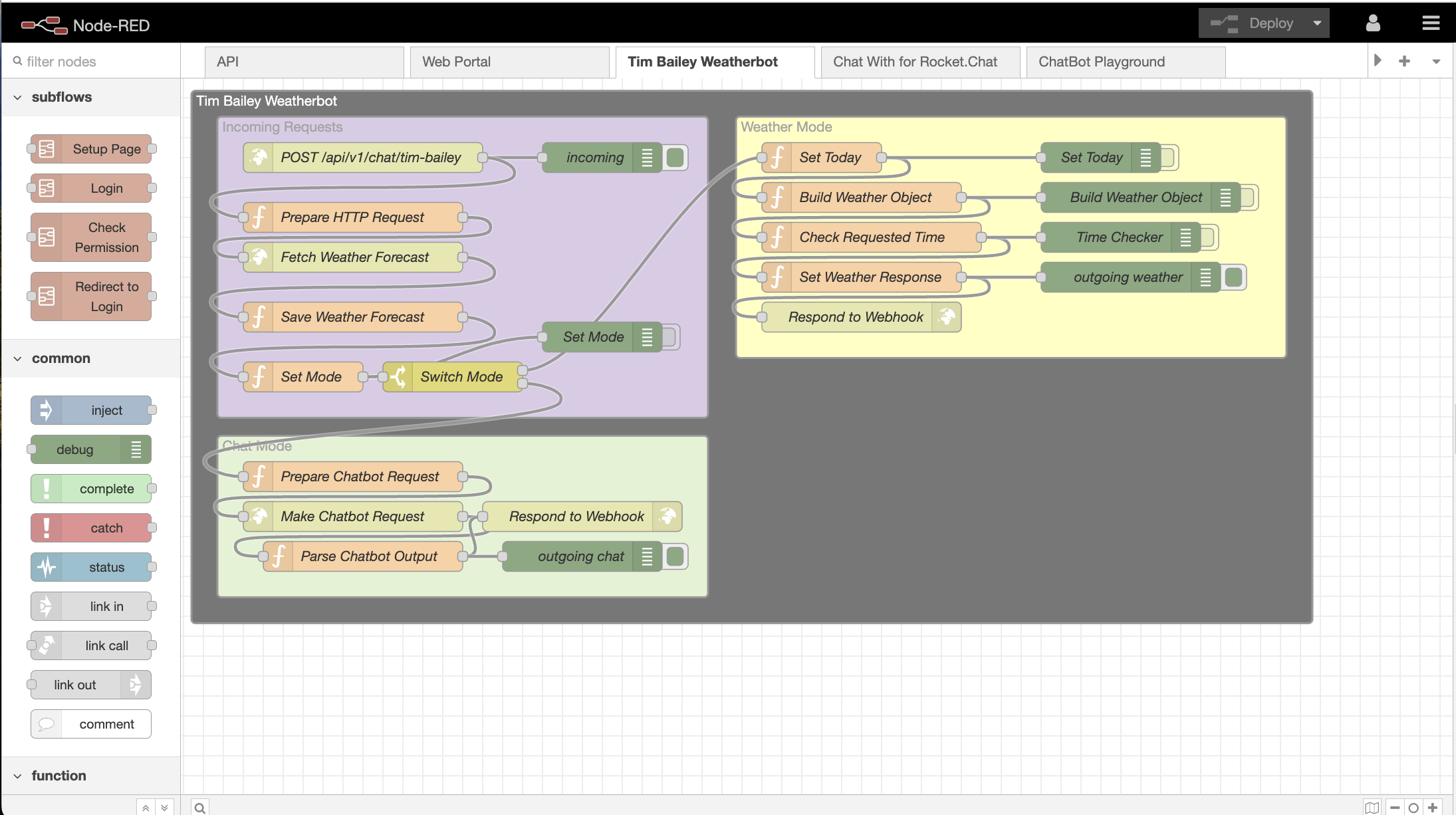Viewport: 1456px width, 815px height.
Task: Click the Node-RED logo
Action: pyautogui.click(x=85, y=25)
